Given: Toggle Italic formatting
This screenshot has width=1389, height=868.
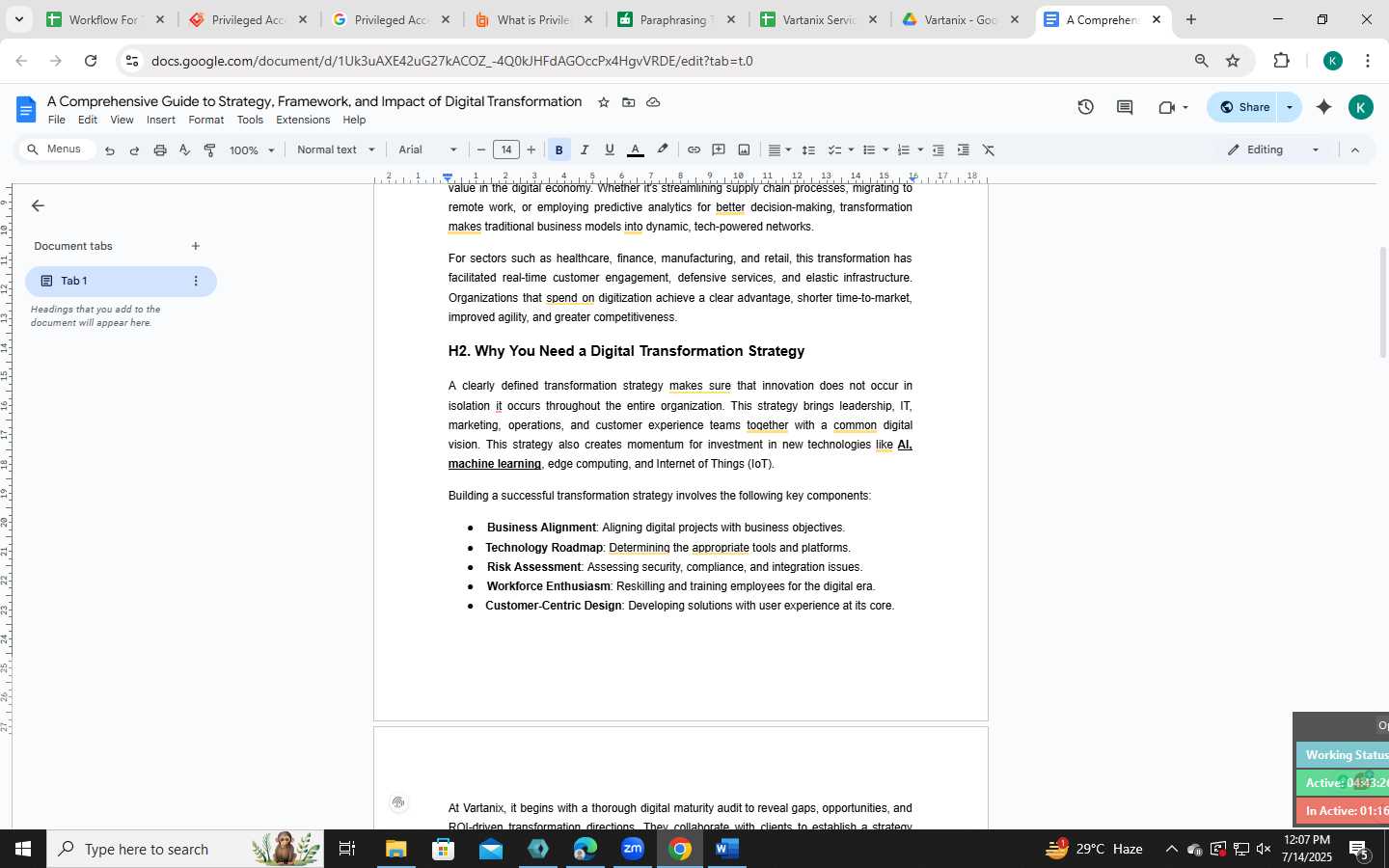Looking at the screenshot, I should click(x=584, y=149).
